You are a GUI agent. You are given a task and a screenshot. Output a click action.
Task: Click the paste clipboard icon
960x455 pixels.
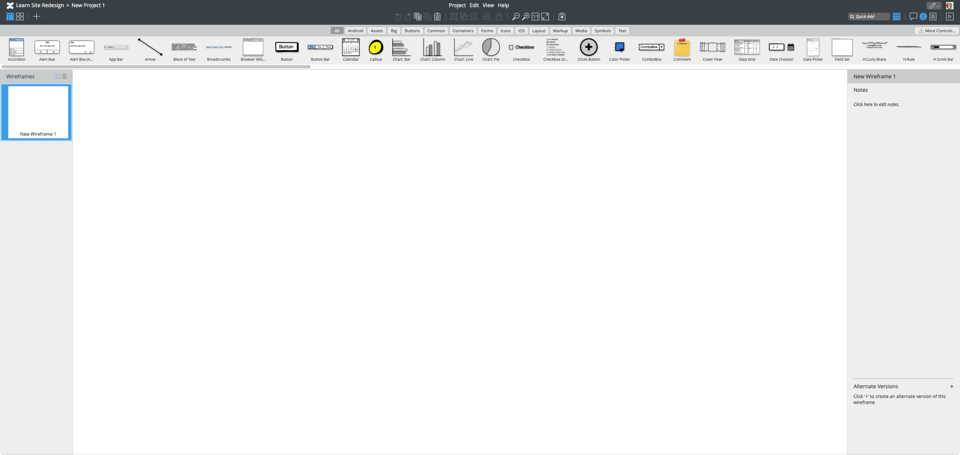pos(437,17)
